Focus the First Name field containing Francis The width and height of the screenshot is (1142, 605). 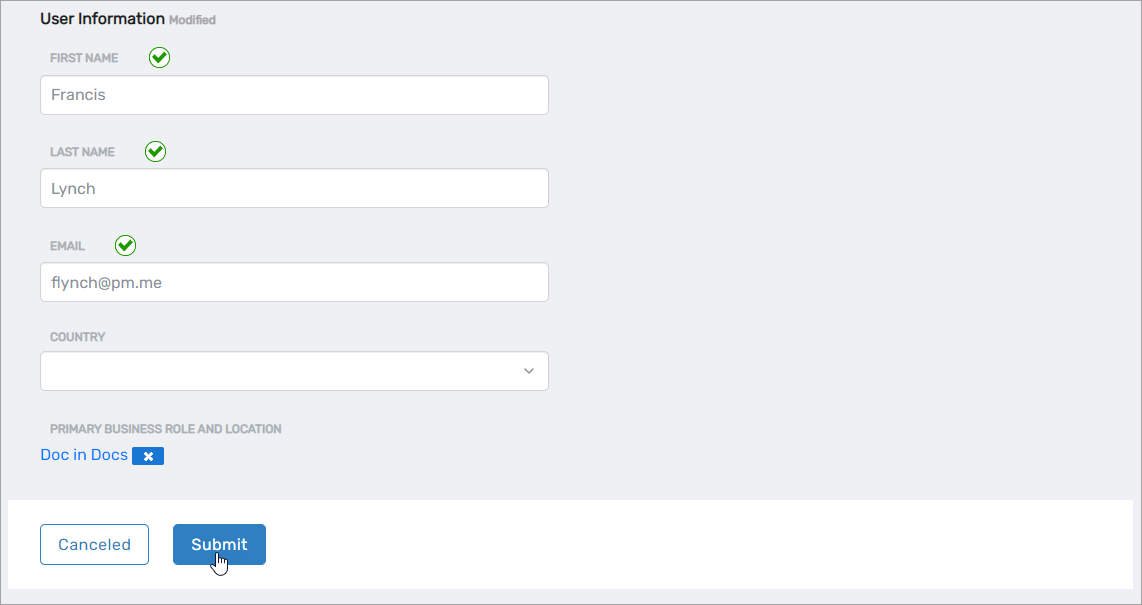click(294, 95)
